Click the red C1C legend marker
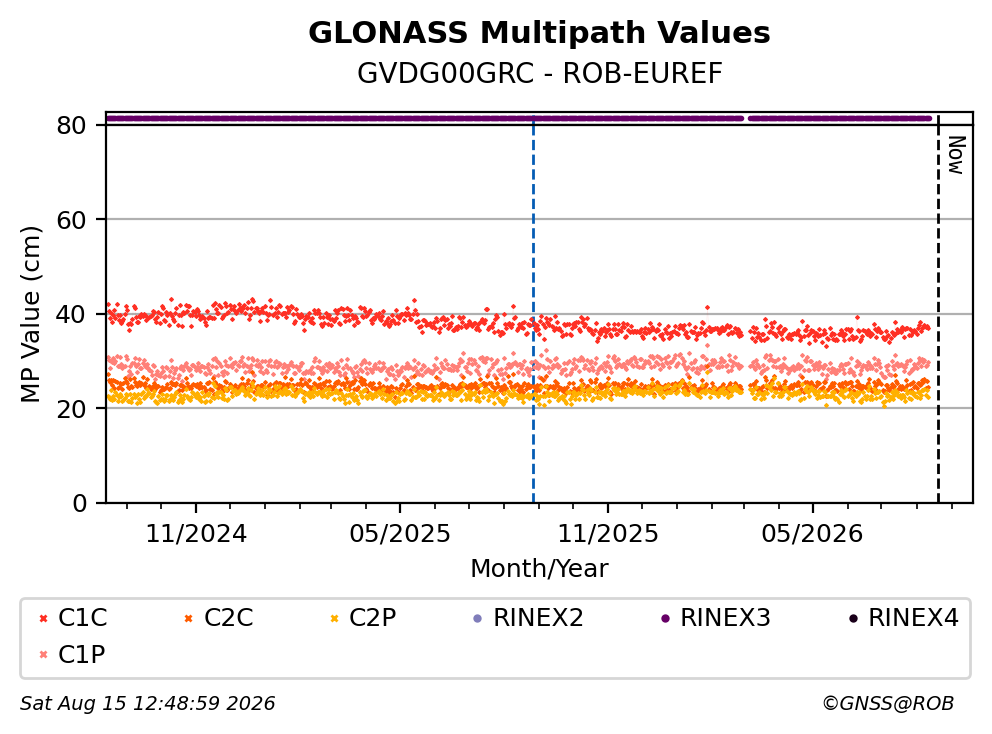The width and height of the screenshot is (992, 734). point(44,618)
